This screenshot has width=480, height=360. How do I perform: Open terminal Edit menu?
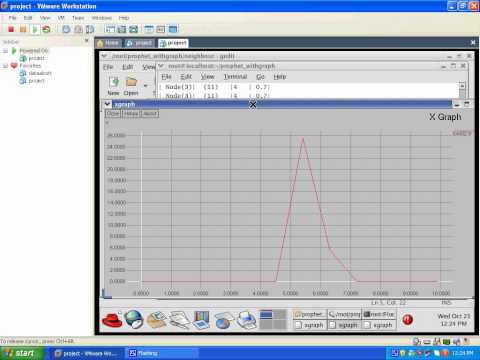click(186, 77)
